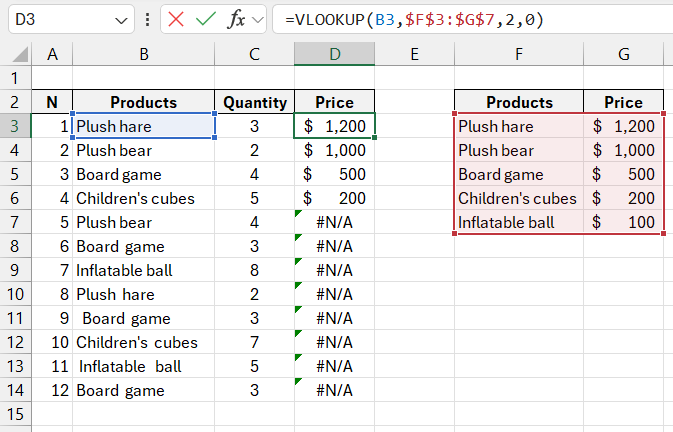This screenshot has width=673, height=432.
Task: Open Insert Function via the fx icon
Action: (236, 19)
